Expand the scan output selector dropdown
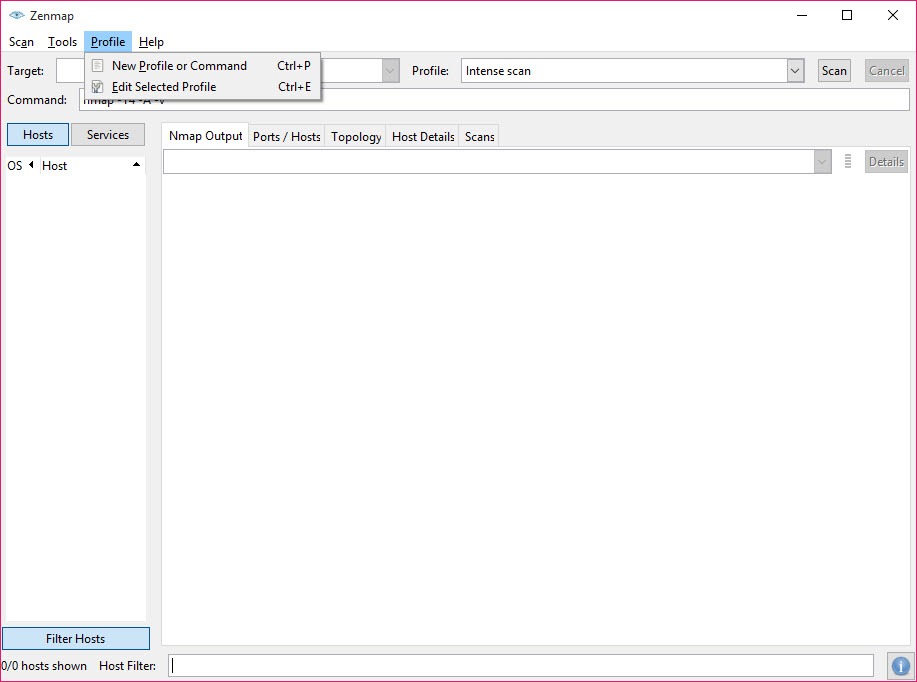The width and height of the screenshot is (917, 682). 822,161
